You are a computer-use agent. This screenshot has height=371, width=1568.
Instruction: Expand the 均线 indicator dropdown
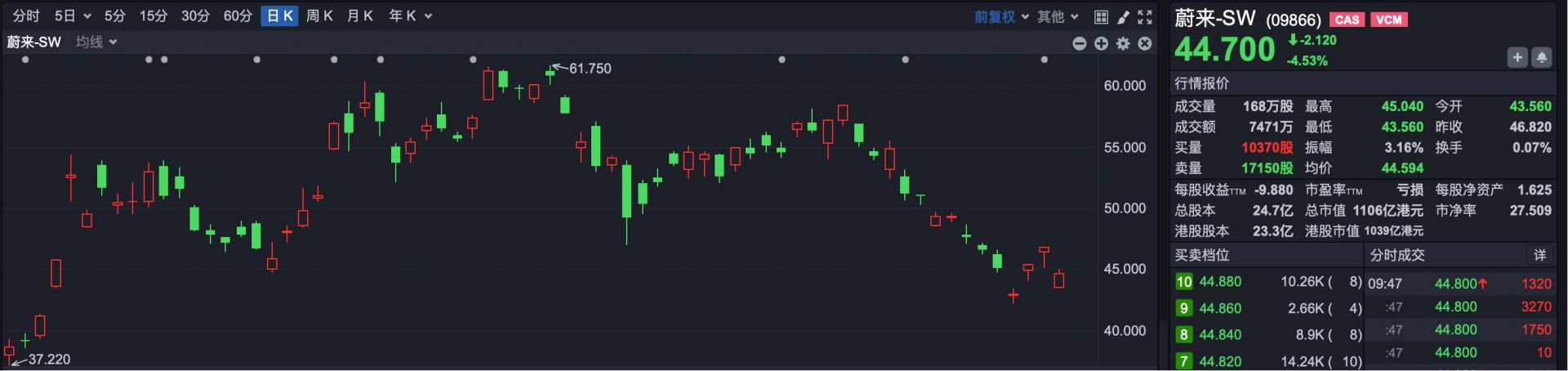[x=96, y=42]
